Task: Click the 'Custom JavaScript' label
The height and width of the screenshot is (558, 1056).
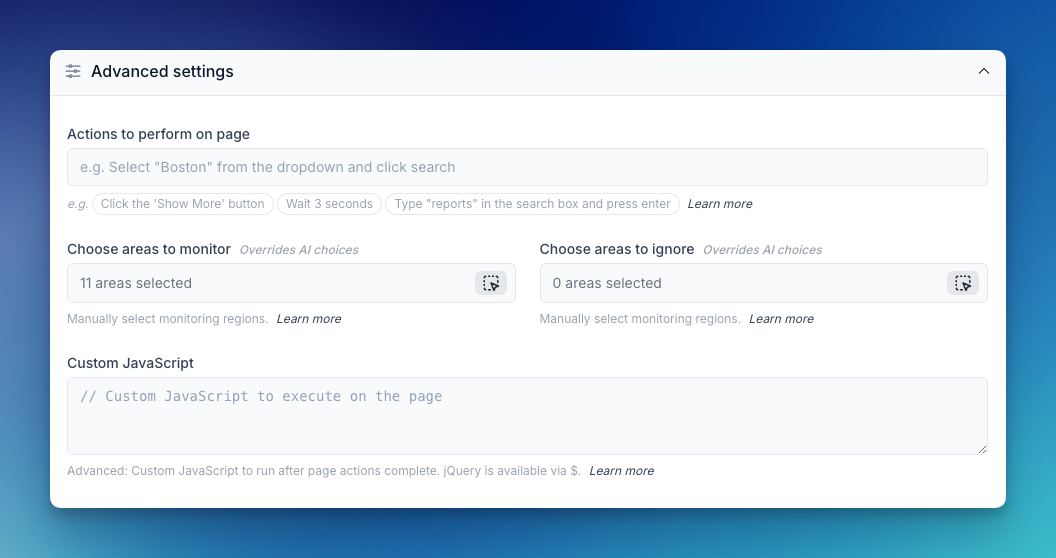Action: (x=130, y=363)
